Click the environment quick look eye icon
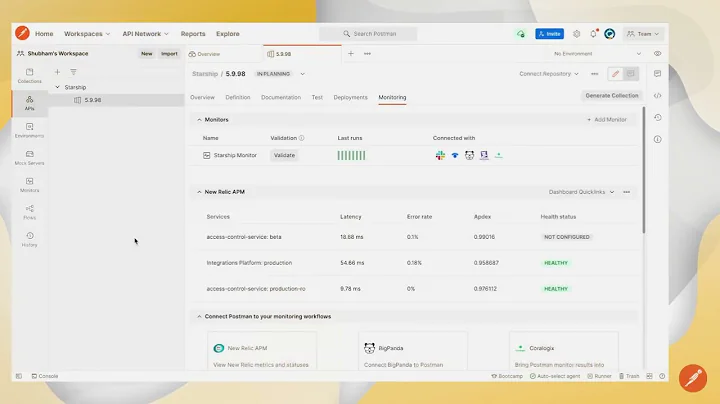The width and height of the screenshot is (720, 404). pos(658,54)
